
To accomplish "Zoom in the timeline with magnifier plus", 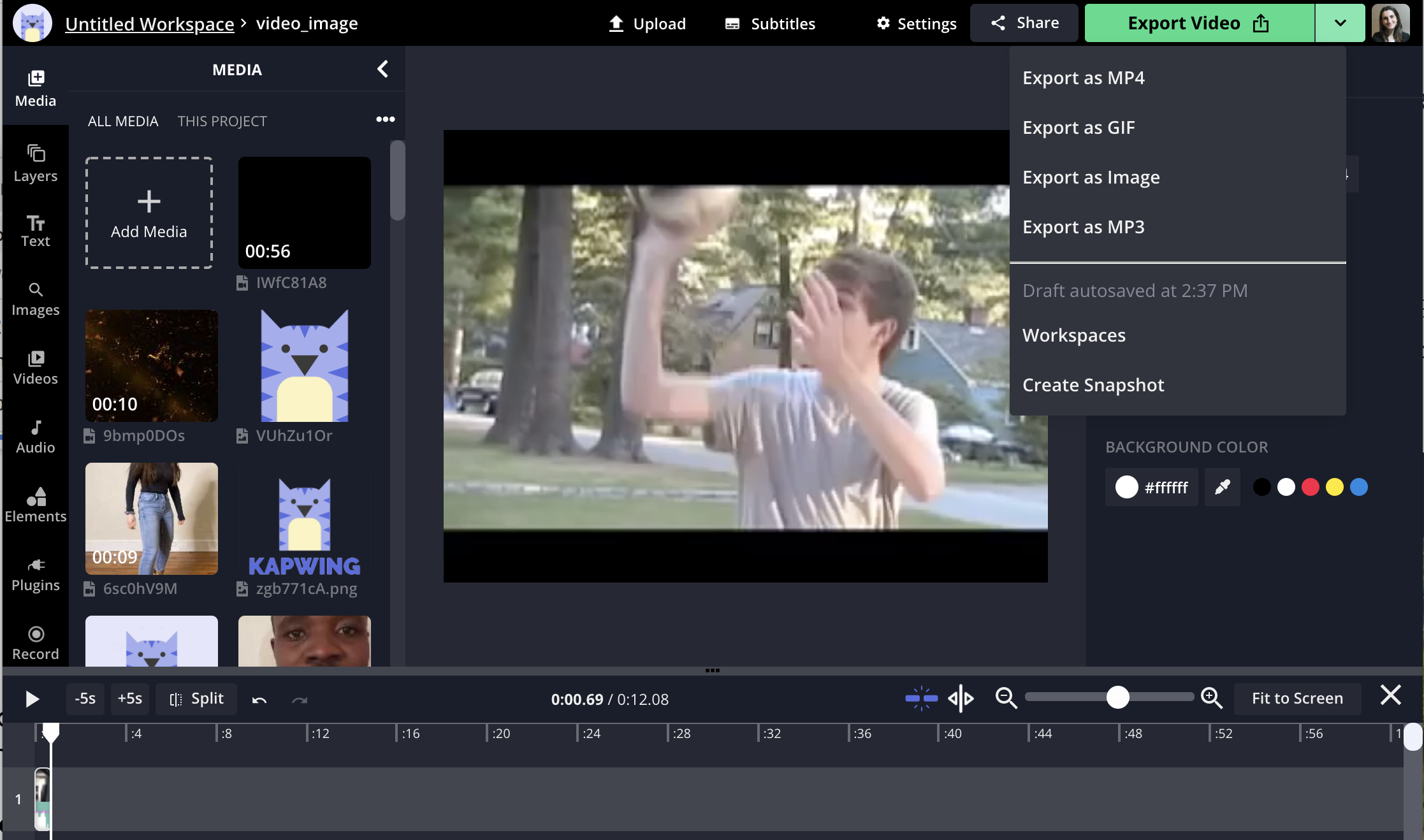I will click(1210, 699).
